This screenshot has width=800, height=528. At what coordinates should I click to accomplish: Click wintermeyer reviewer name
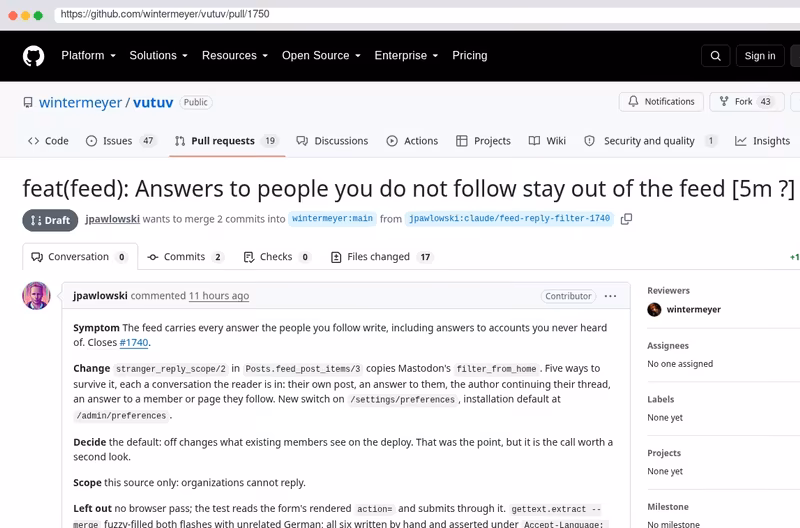pyautogui.click(x=693, y=309)
